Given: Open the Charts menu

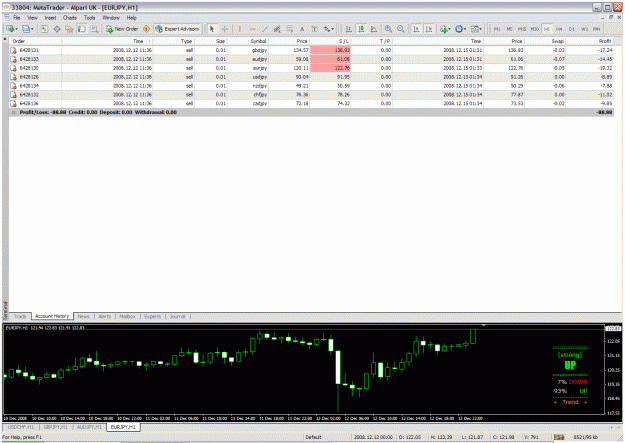Looking at the screenshot, I should 70,18.
